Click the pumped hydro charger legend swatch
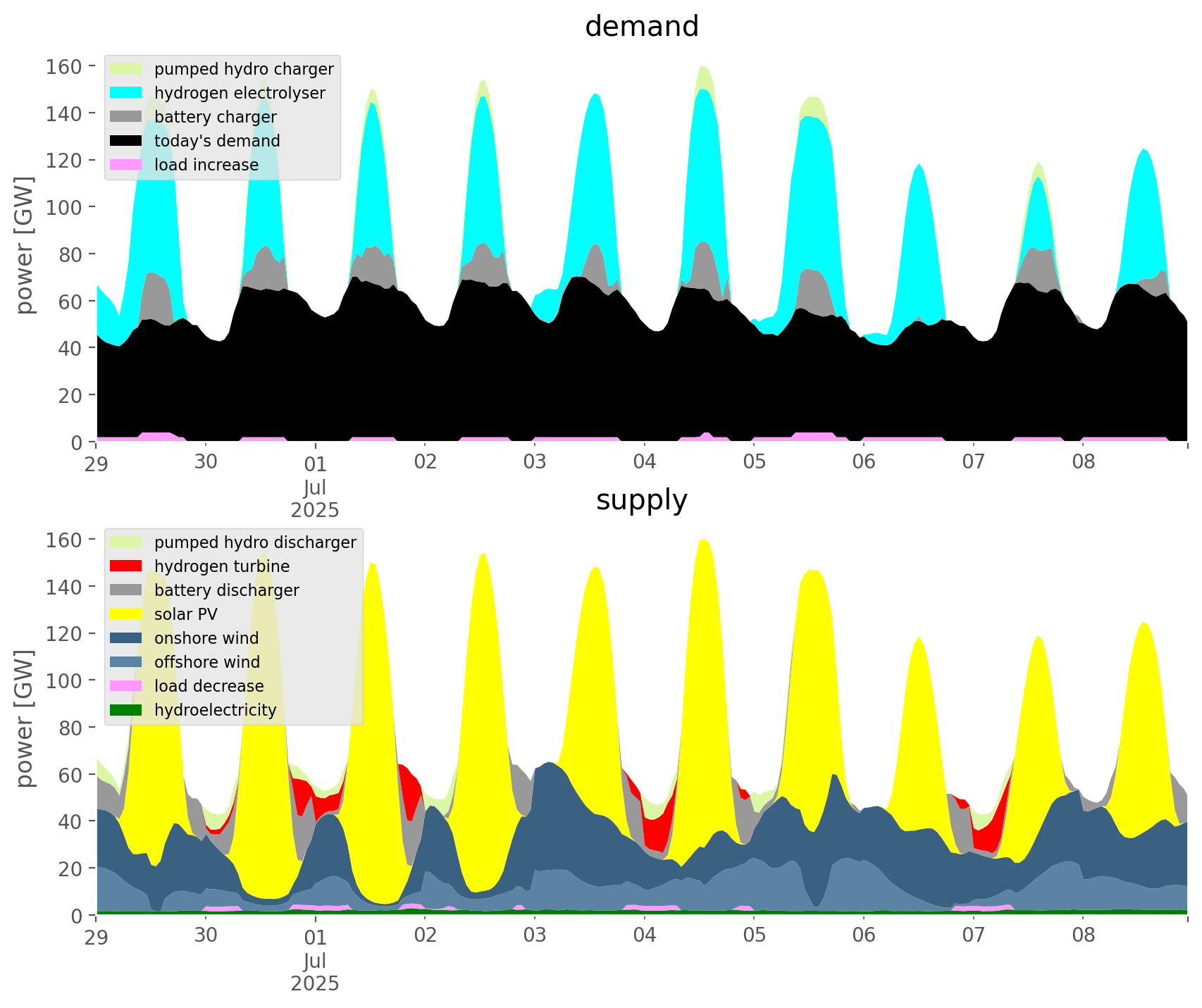 126,69
